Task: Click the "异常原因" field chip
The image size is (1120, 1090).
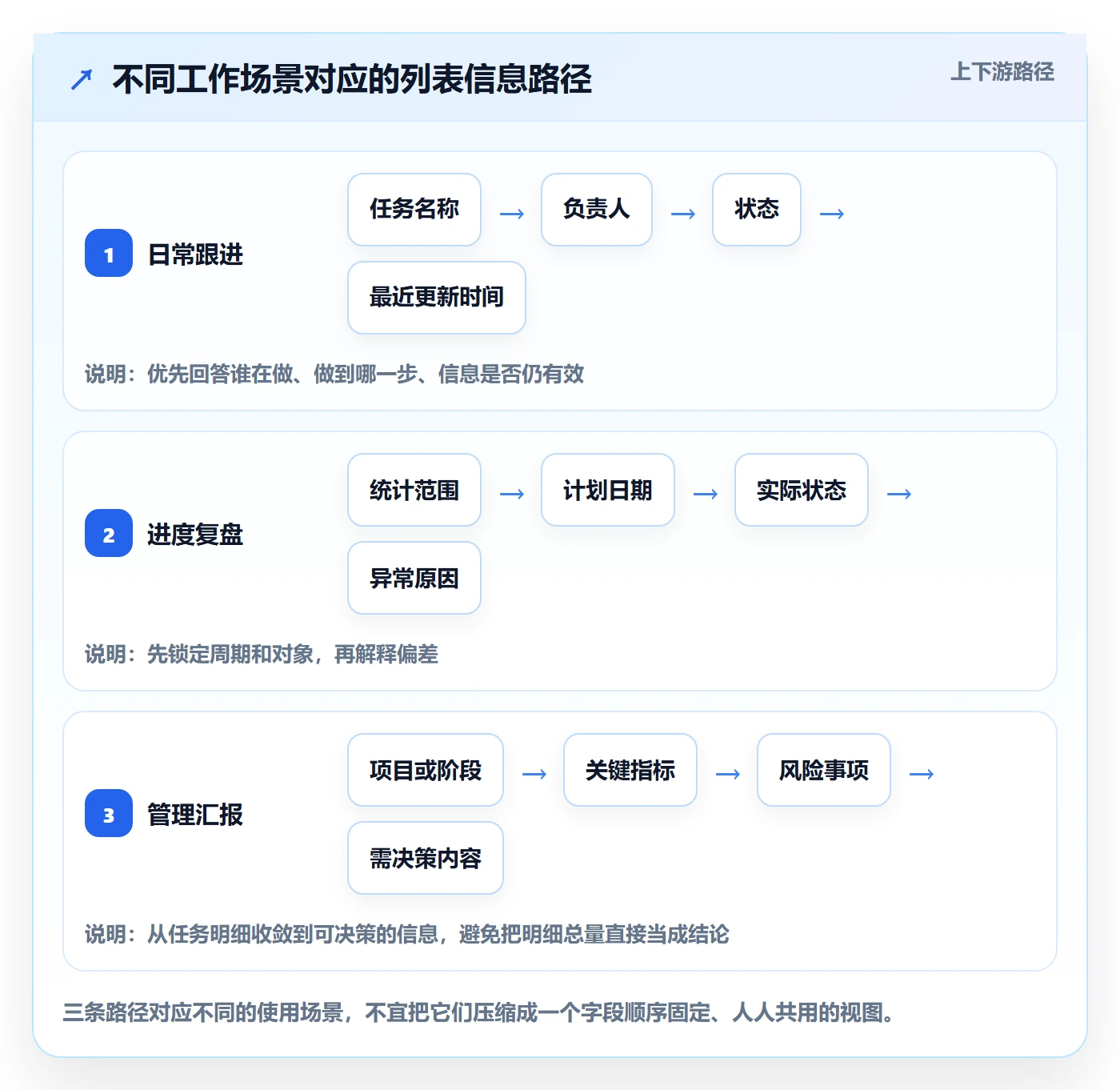Action: point(414,578)
